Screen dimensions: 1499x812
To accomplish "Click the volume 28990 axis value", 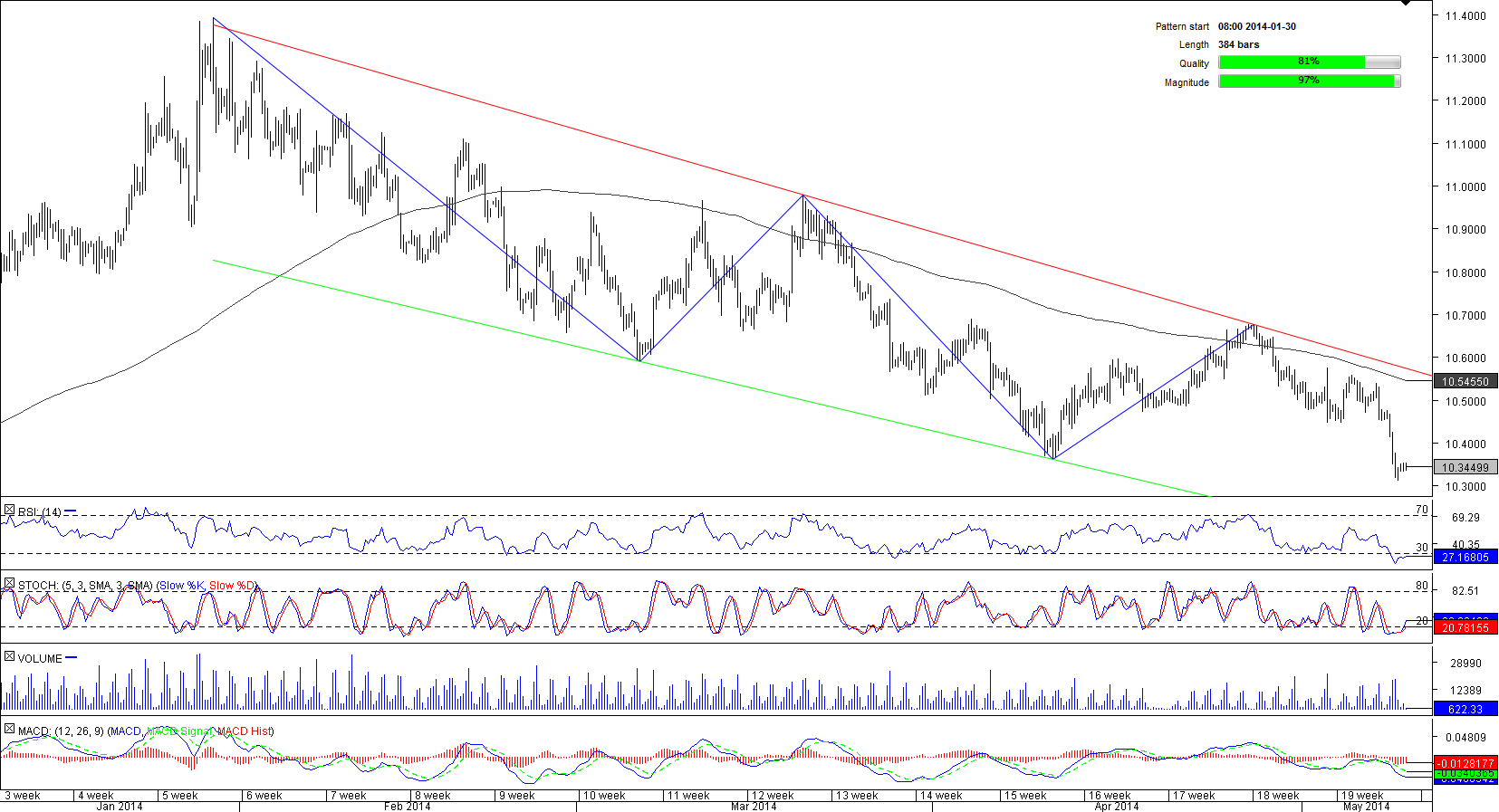I will (1465, 664).
